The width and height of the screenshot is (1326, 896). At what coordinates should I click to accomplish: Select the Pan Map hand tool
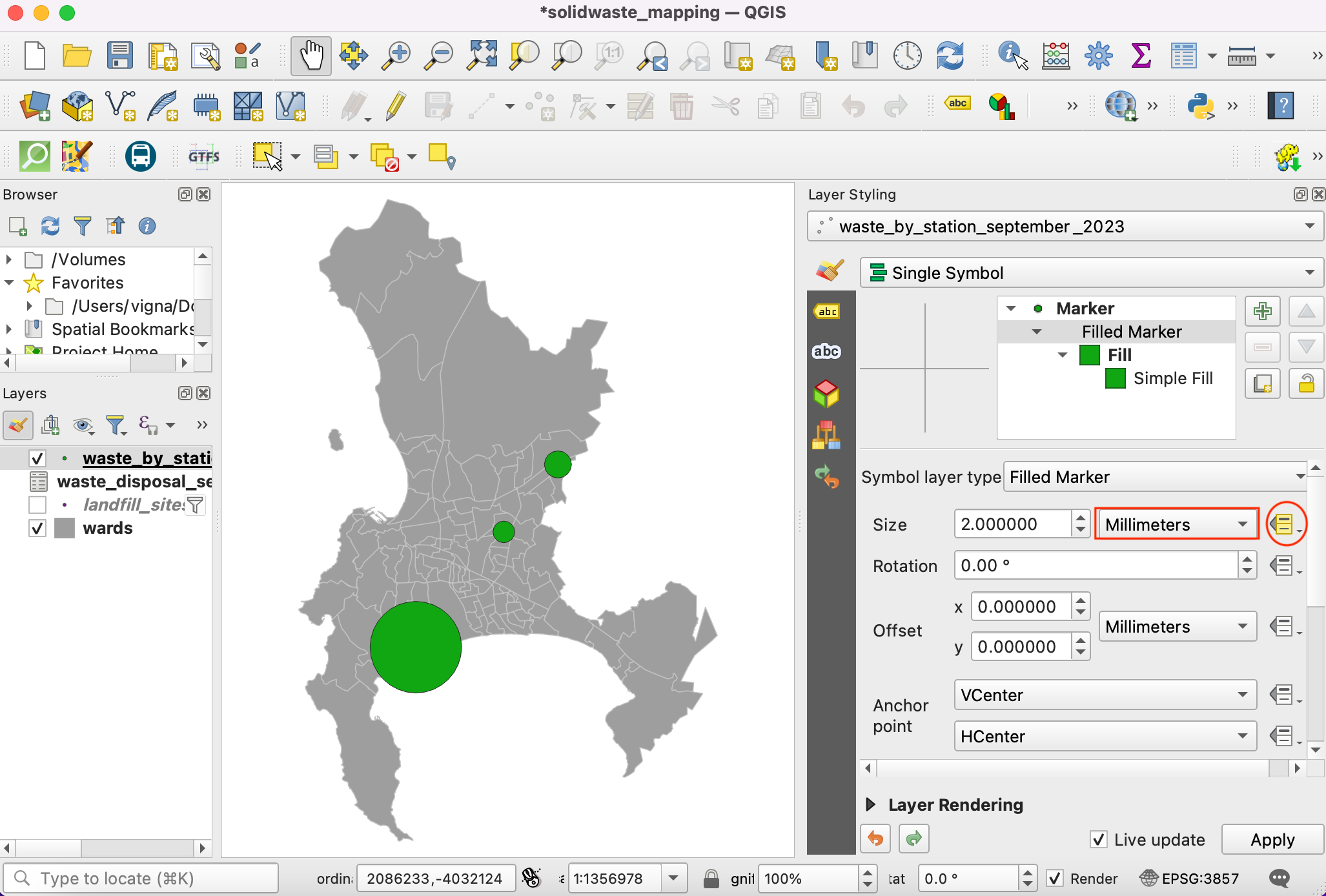click(311, 56)
